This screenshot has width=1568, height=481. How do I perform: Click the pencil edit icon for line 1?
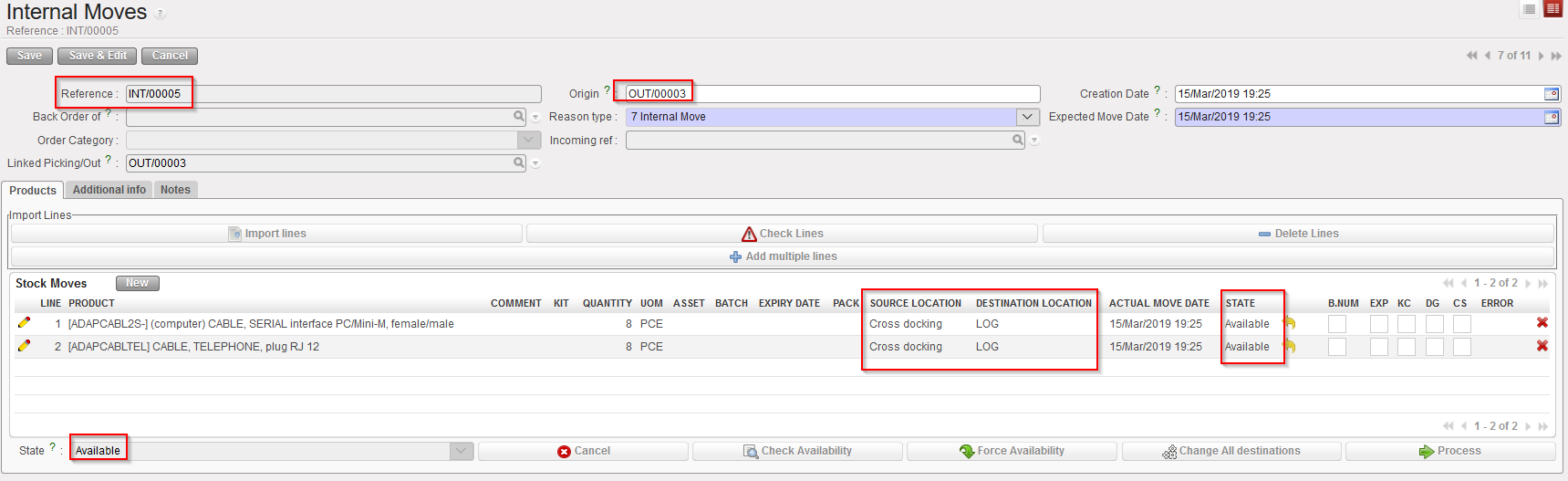tap(24, 323)
